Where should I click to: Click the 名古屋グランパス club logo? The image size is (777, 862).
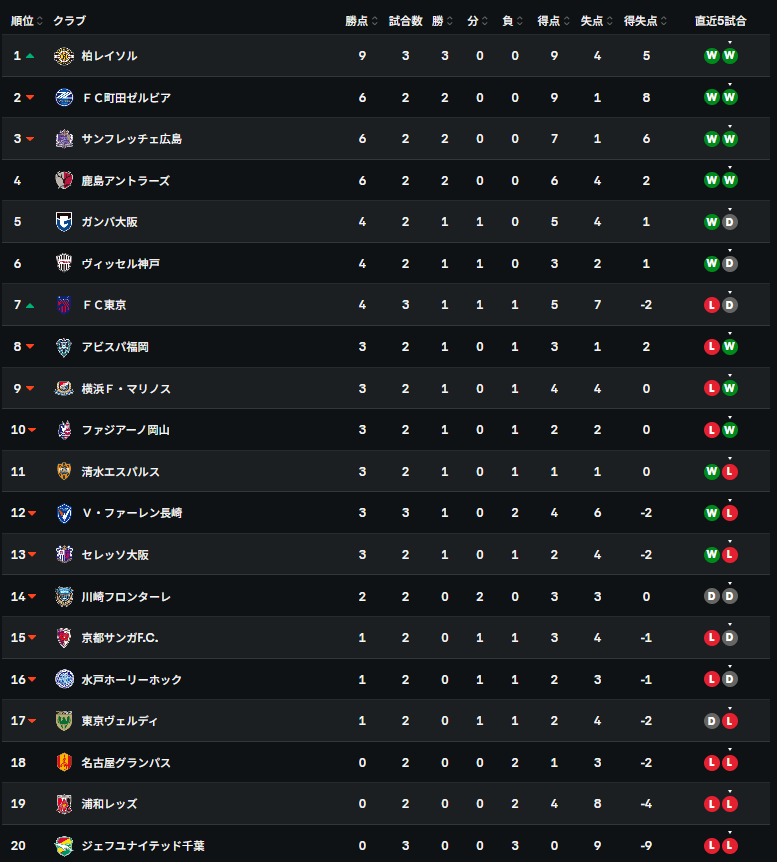pyautogui.click(x=64, y=762)
